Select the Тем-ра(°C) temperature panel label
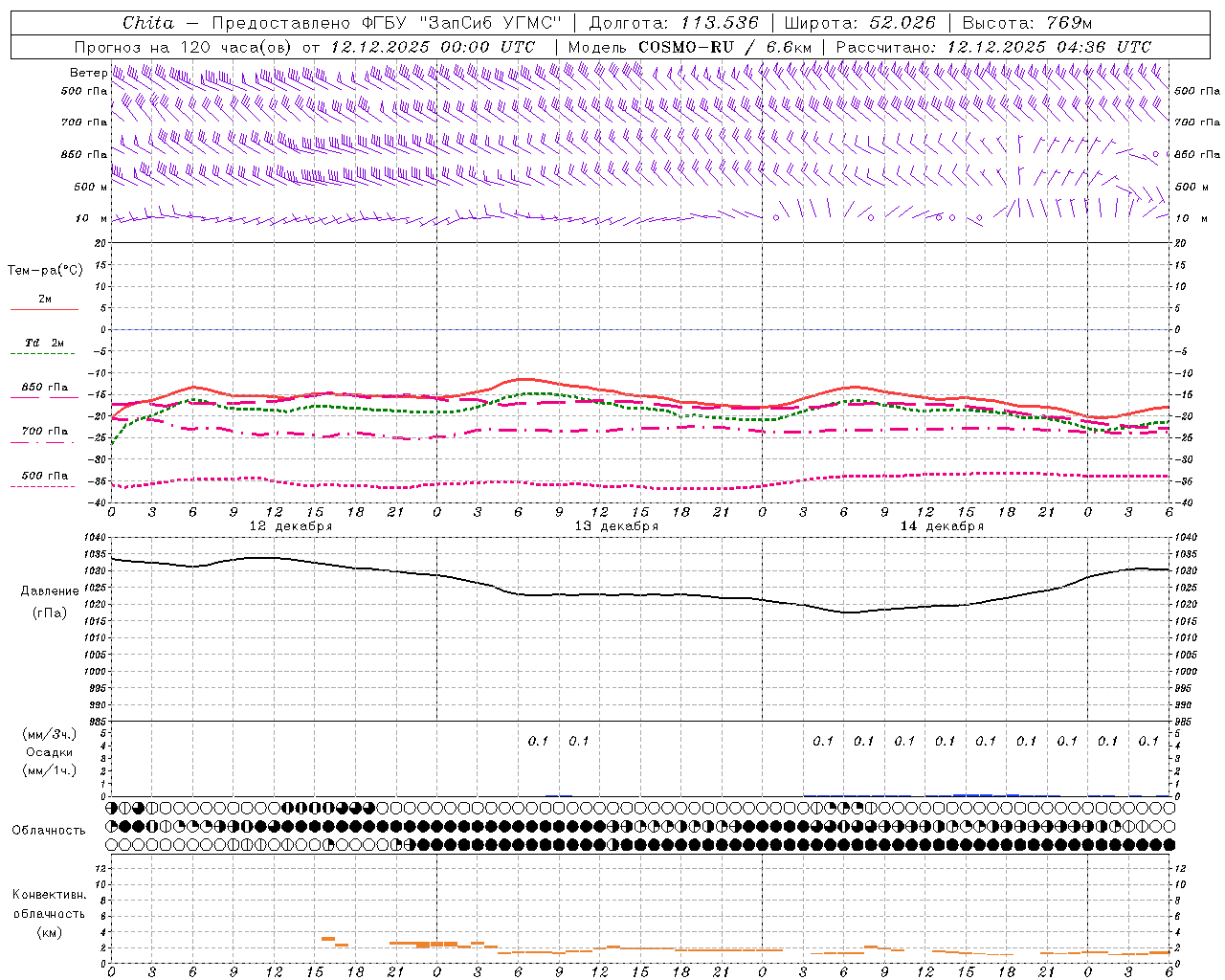Viewport: 1225px width, 980px height. (45, 270)
